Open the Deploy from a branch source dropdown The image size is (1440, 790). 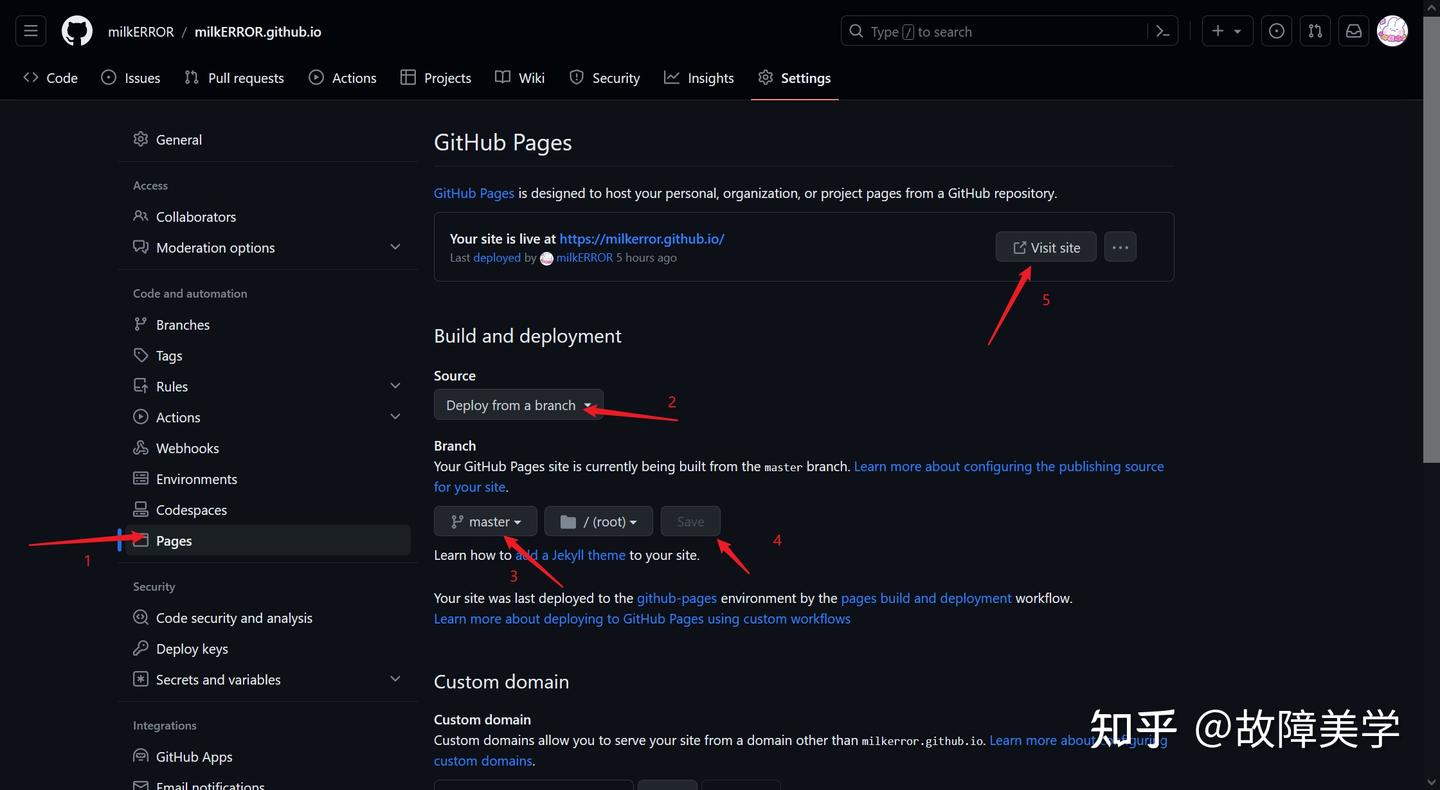tap(518, 404)
